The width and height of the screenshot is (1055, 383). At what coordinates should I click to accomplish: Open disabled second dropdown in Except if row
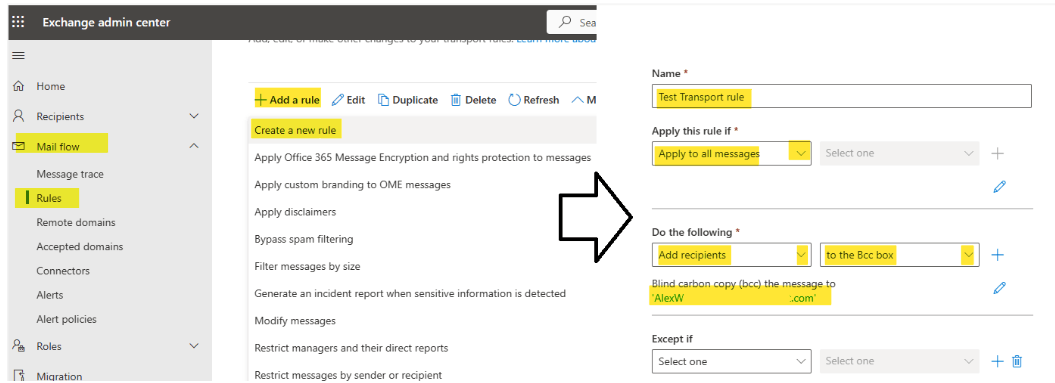pos(900,361)
